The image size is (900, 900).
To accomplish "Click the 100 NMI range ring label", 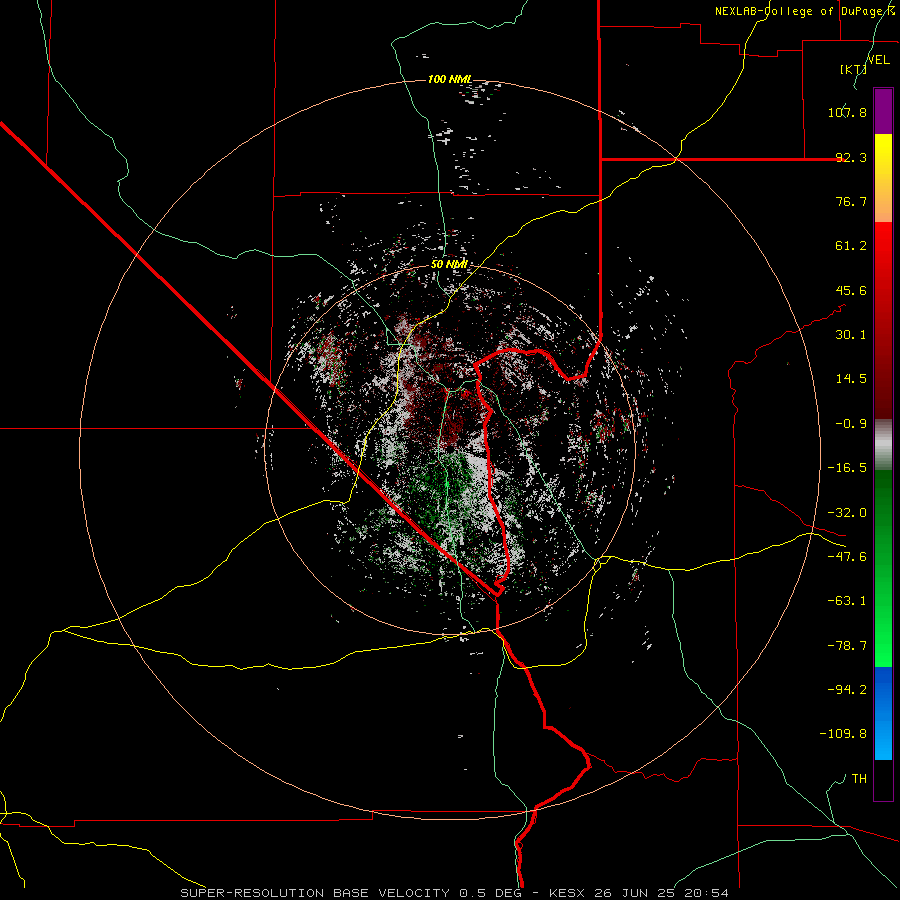I will click(x=451, y=79).
